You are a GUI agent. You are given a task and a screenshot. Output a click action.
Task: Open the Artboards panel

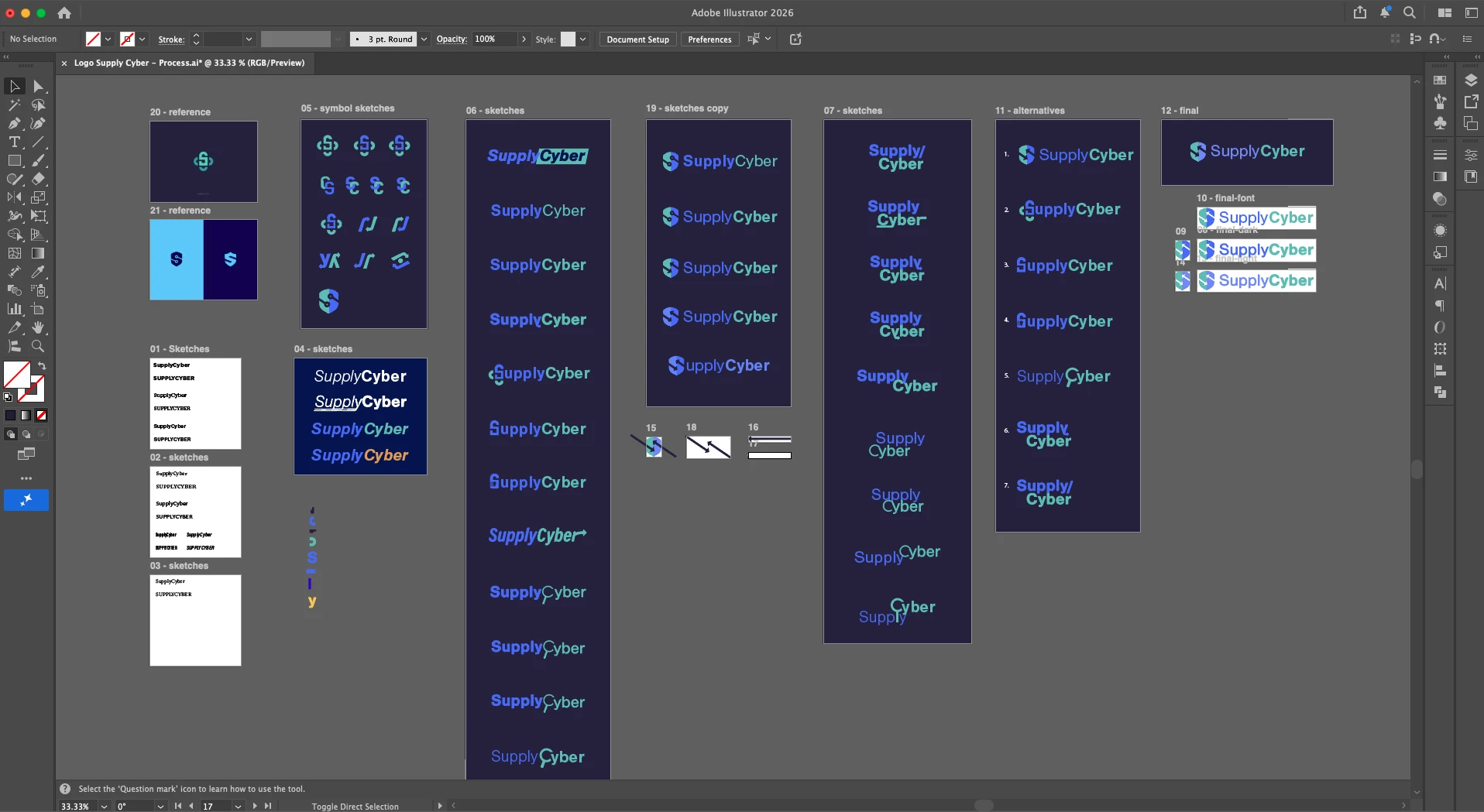(1471, 123)
